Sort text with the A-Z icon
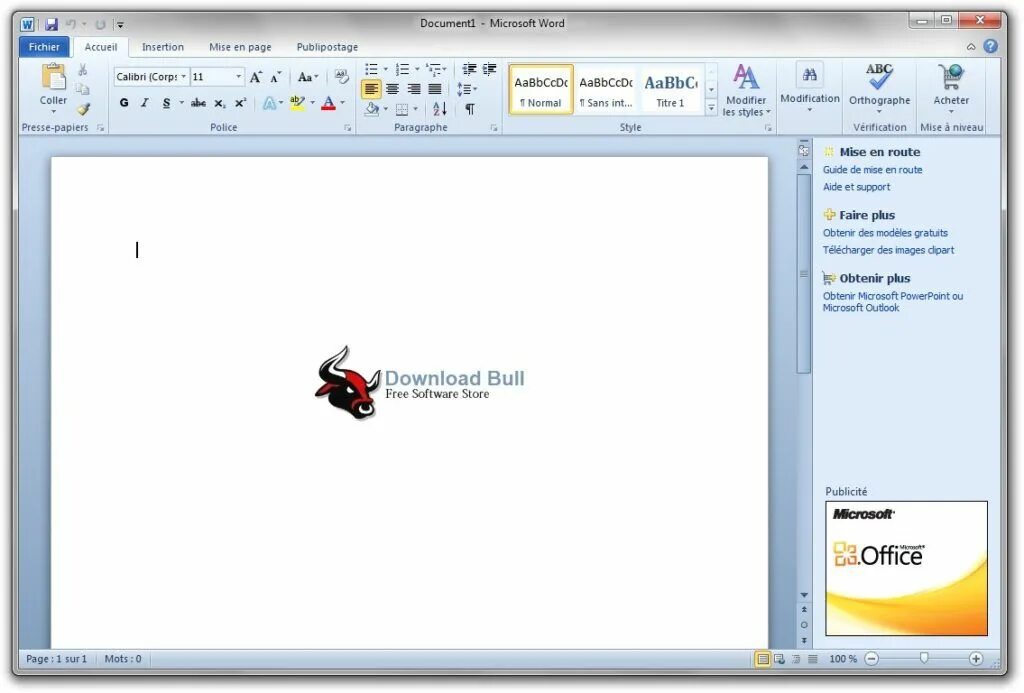Screen dimensions: 1024x693 [x=440, y=109]
